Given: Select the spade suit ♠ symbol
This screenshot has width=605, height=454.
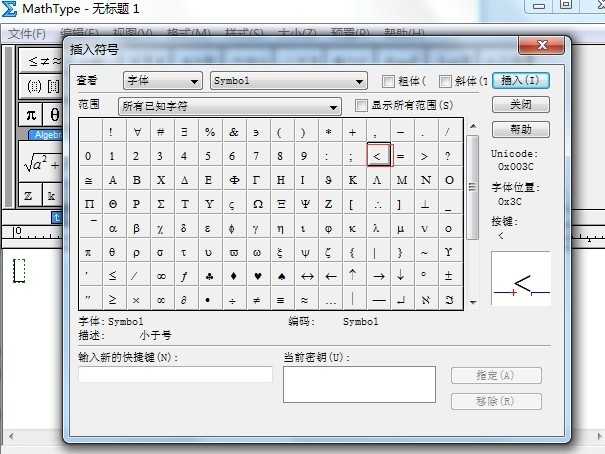Looking at the screenshot, I should click(x=282, y=275).
